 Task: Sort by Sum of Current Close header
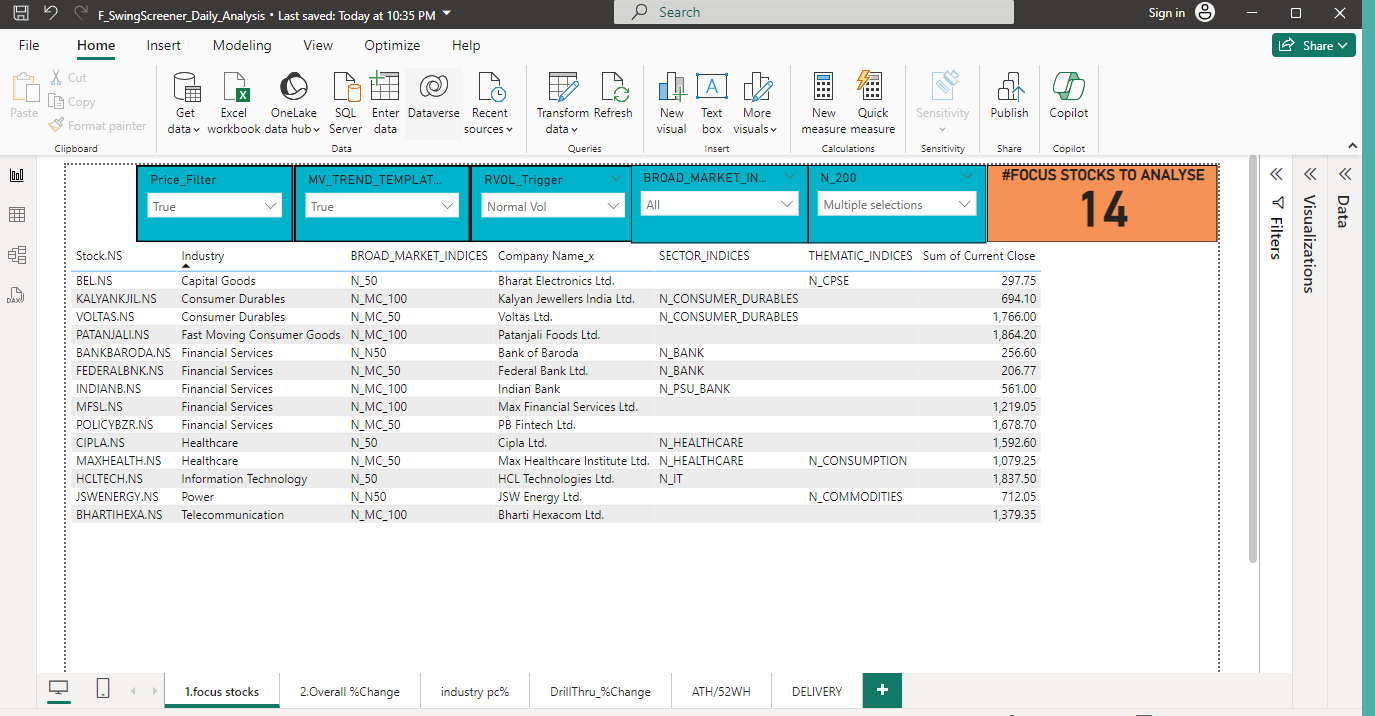979,256
